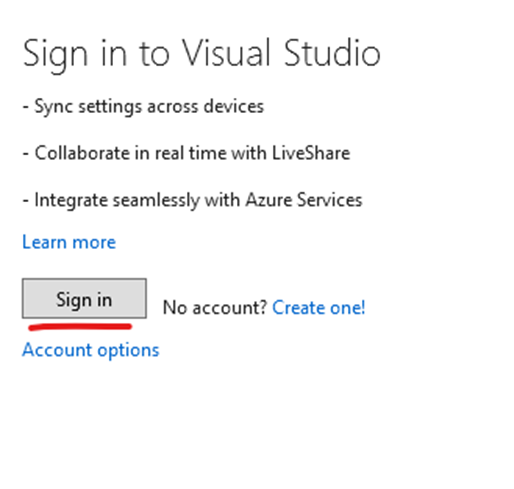
Task: Open the Account options link
Action: 91,350
